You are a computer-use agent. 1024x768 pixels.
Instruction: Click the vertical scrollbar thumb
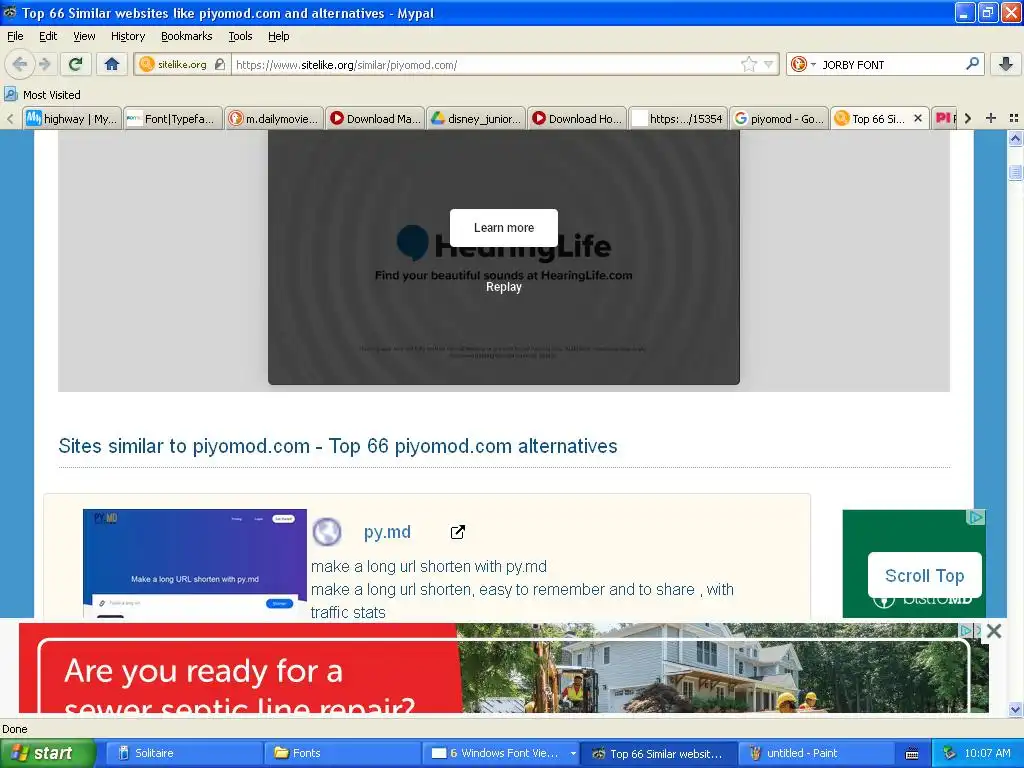coord(1015,171)
